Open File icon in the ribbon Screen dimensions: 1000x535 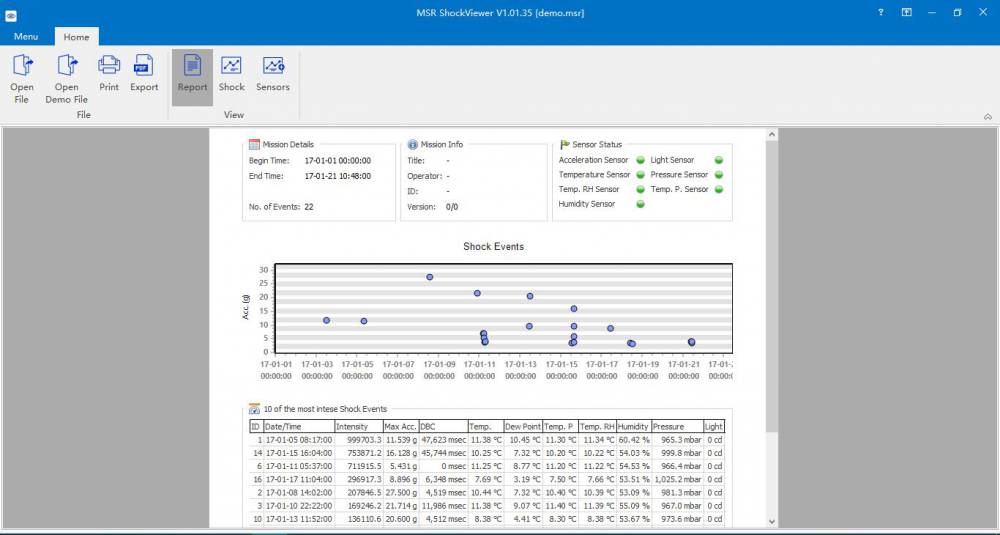click(22, 65)
